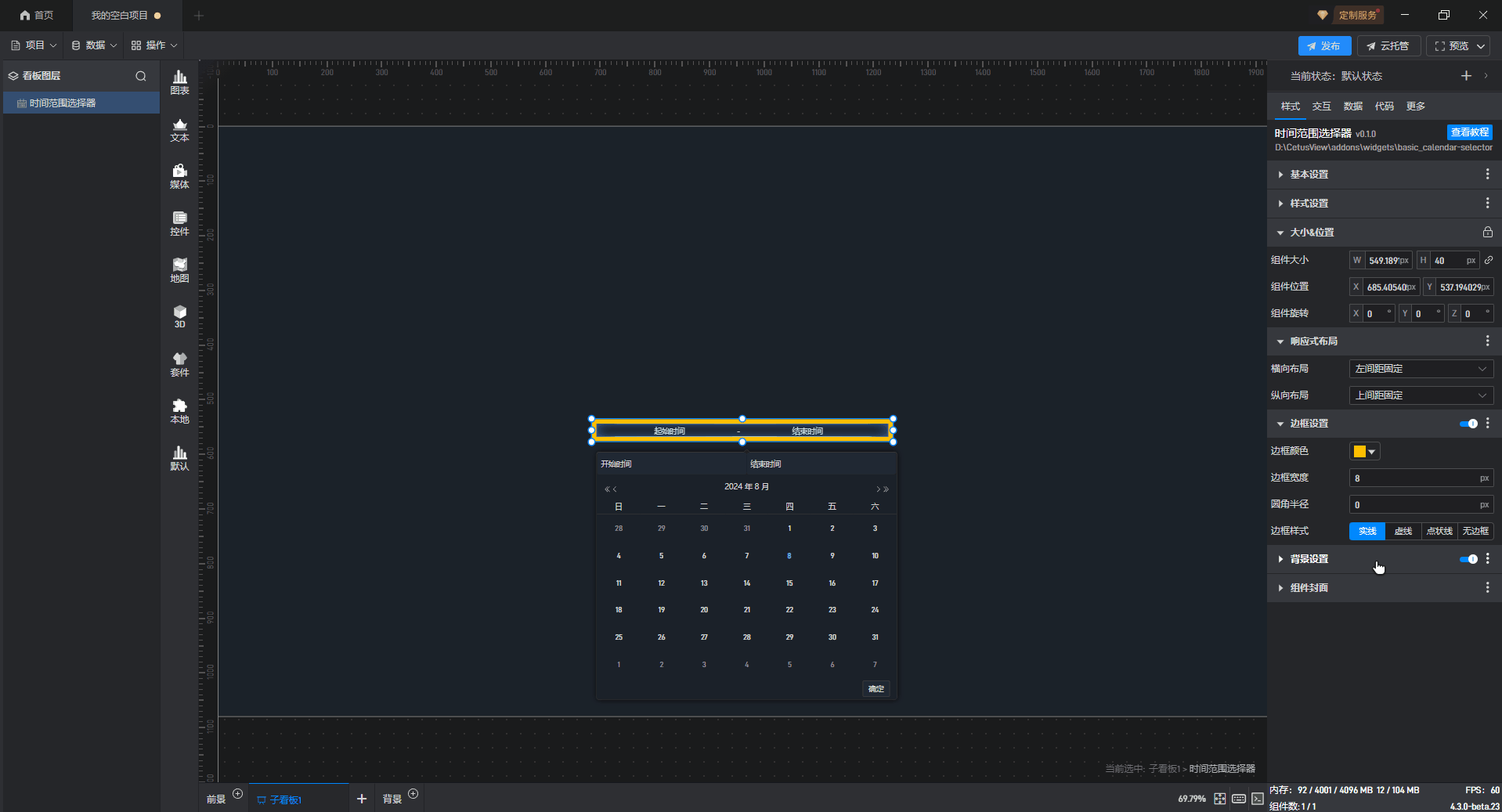Open more options for 响应式布局 section
Screen dimensions: 1502x812
click(1487, 341)
